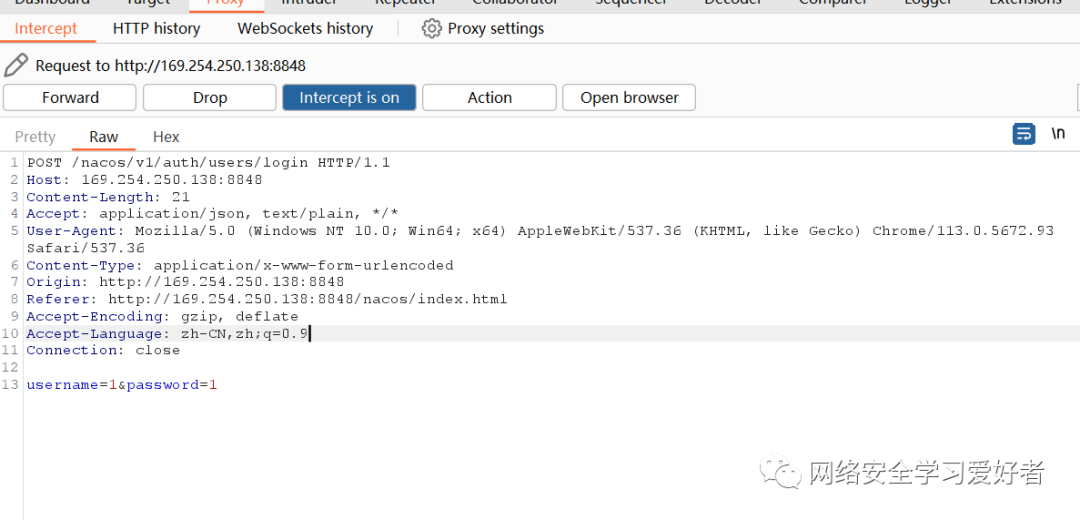Click the Referer header line
1080x520 pixels.
tap(267, 300)
